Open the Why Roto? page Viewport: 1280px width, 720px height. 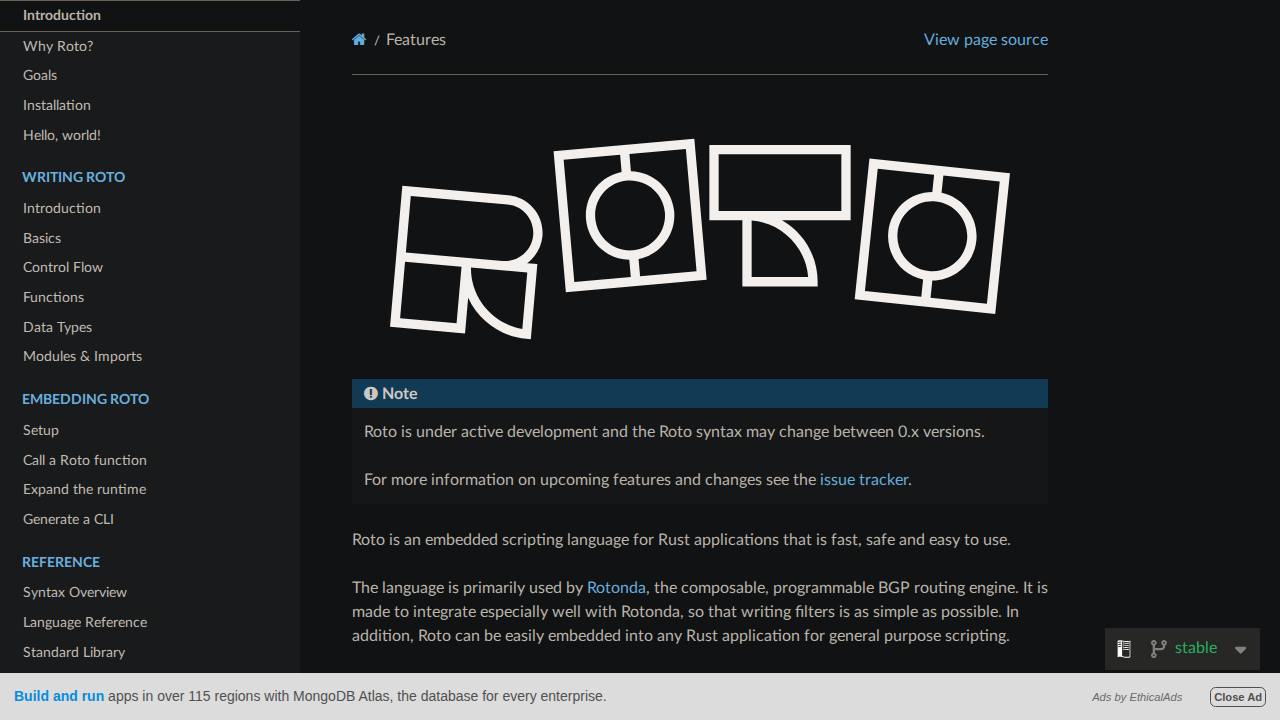tap(150, 46)
